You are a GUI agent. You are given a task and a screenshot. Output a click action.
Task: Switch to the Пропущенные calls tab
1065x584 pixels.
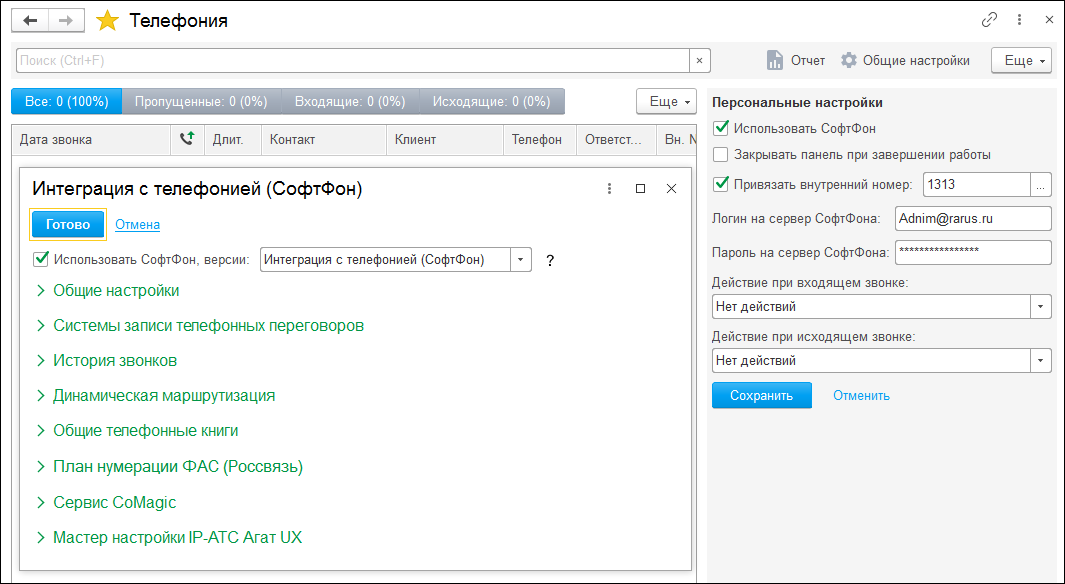tap(201, 102)
